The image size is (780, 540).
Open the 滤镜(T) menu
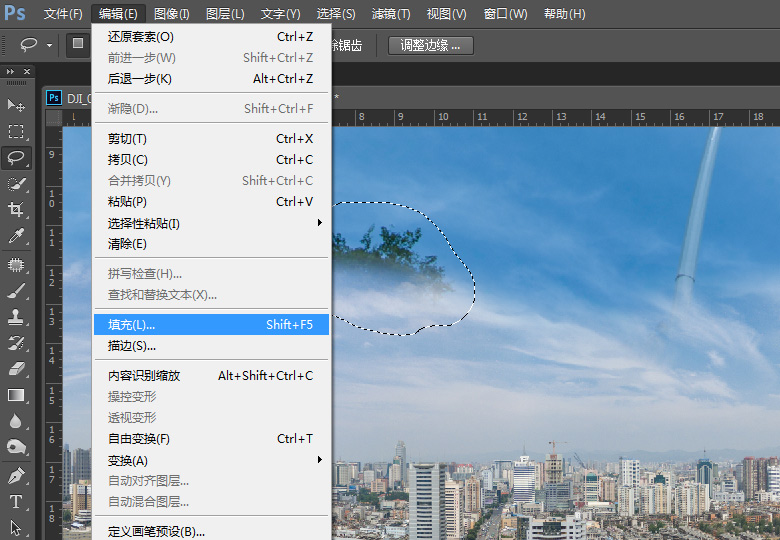391,14
